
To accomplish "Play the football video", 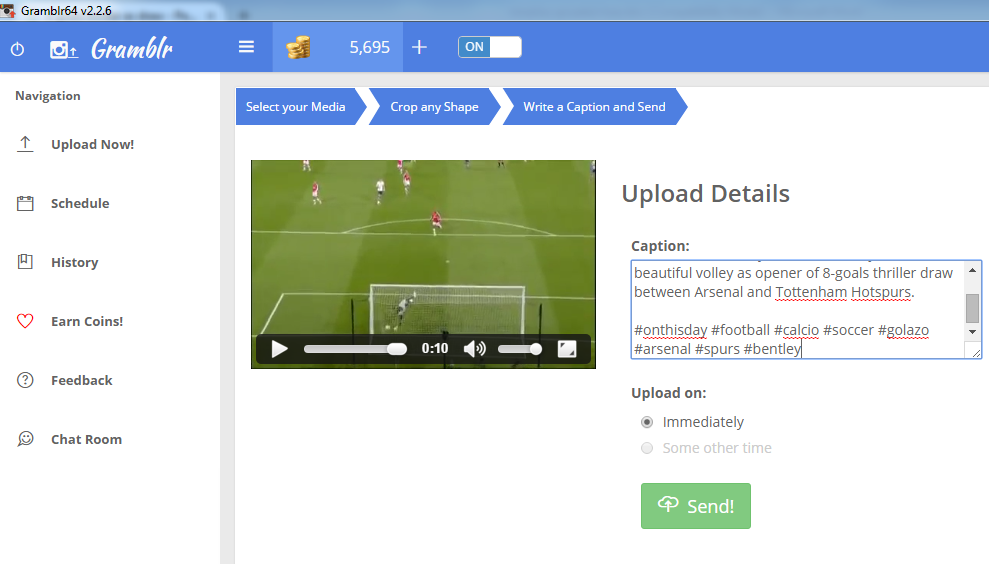I will [279, 349].
